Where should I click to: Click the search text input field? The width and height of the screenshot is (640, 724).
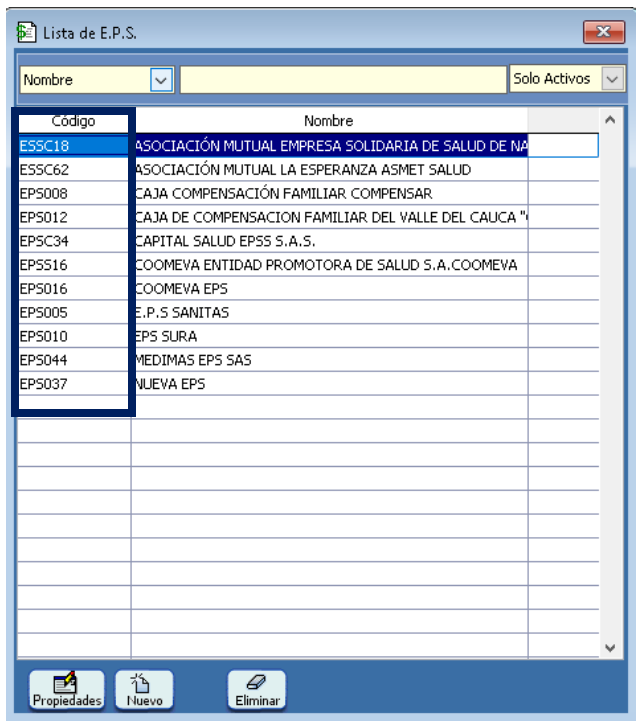coord(343,80)
